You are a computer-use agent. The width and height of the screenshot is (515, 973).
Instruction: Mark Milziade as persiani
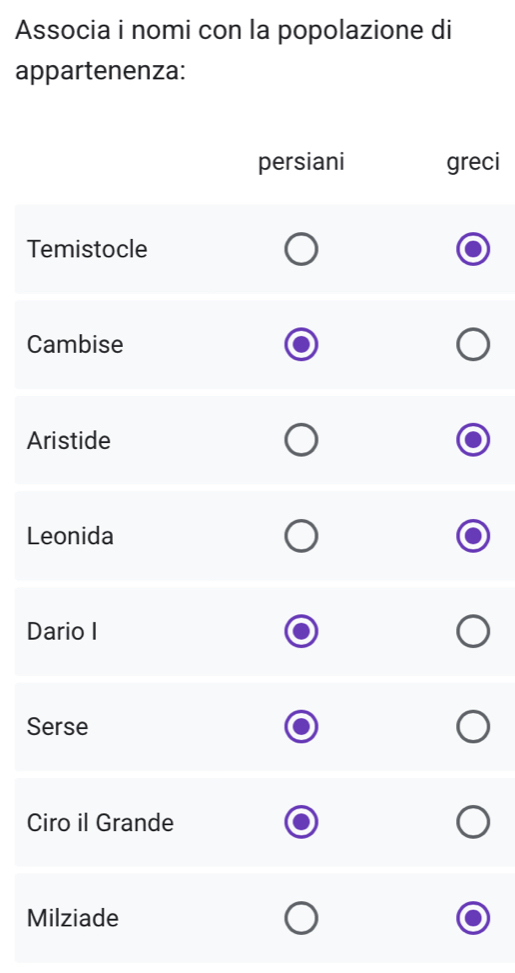click(302, 918)
